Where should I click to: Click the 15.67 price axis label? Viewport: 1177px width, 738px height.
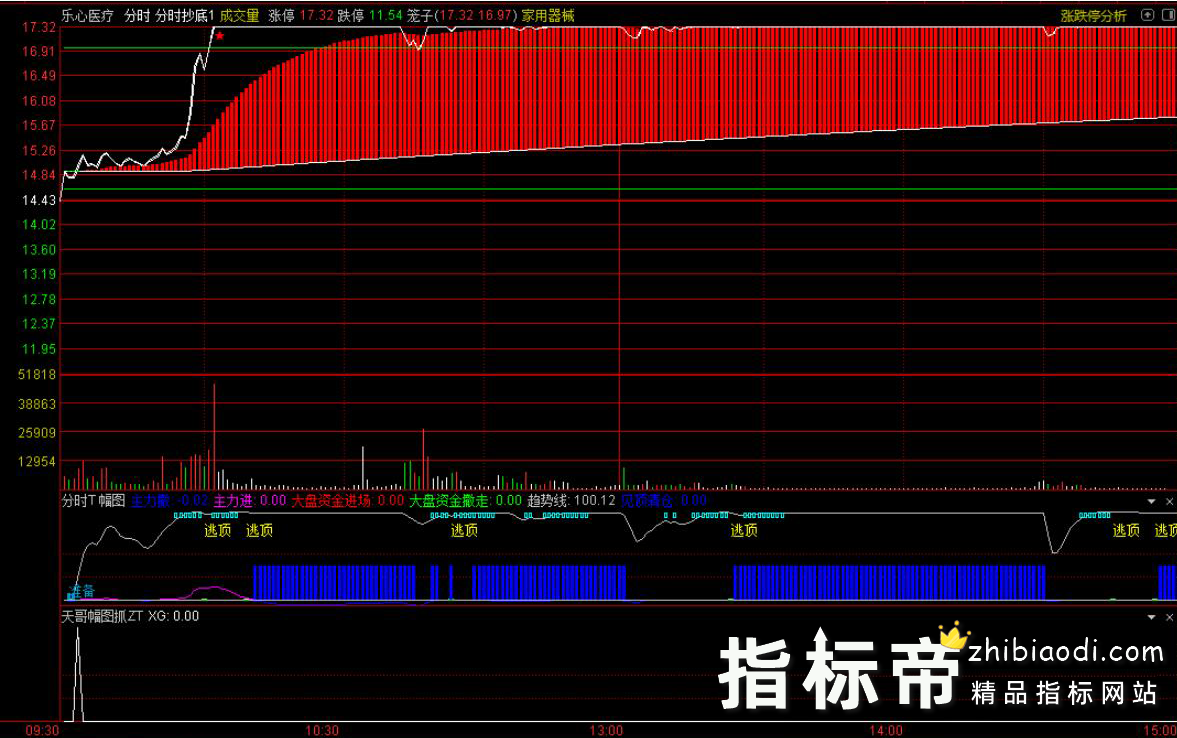coord(38,125)
